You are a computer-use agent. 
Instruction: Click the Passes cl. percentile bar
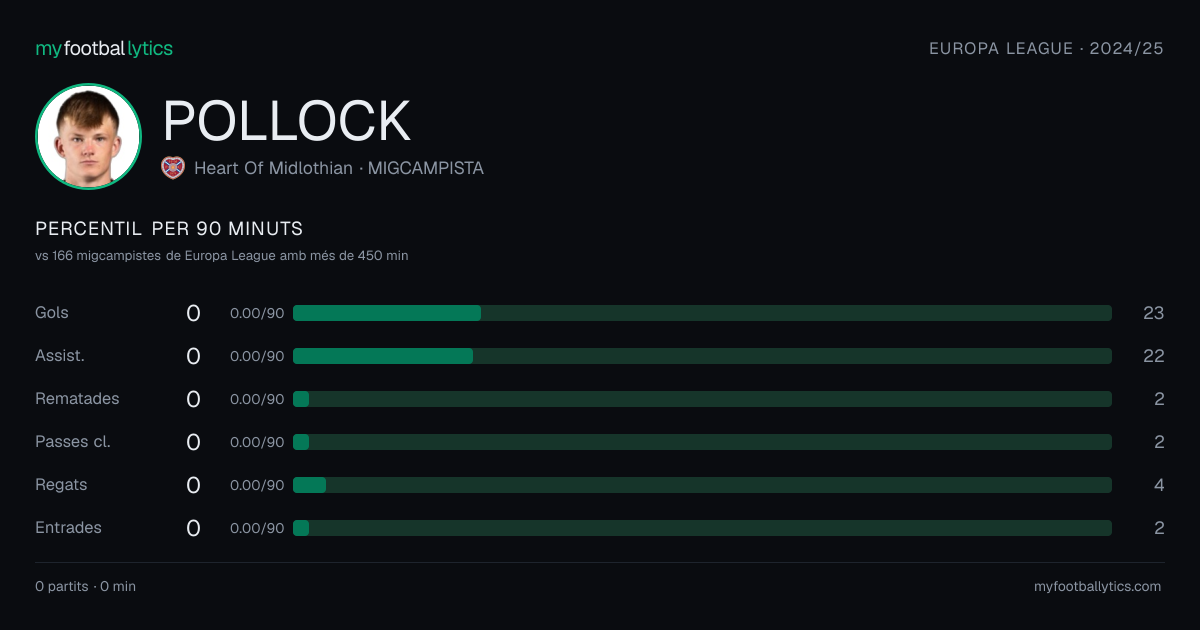[x=702, y=442]
